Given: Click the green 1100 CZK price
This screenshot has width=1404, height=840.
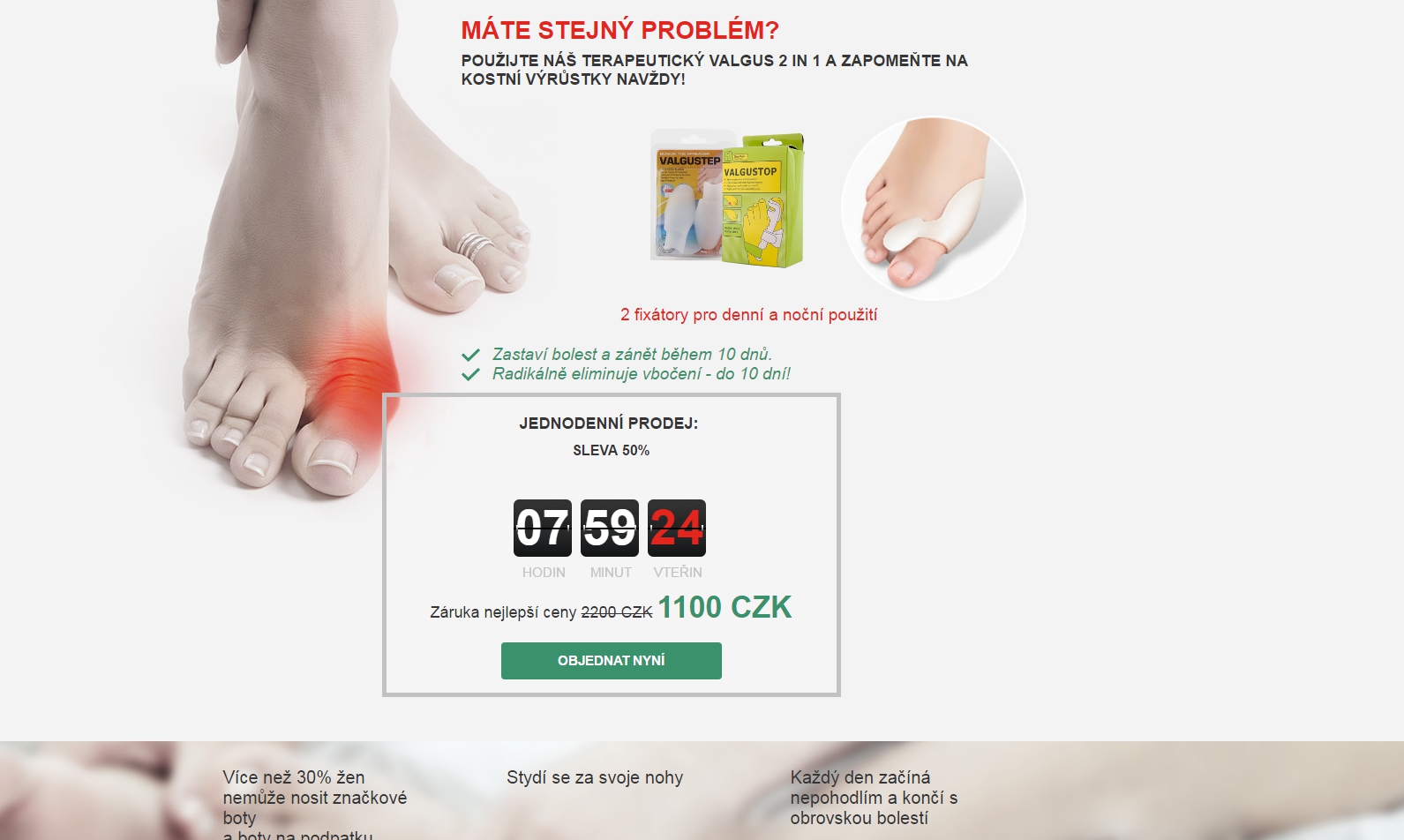Looking at the screenshot, I should pos(725,607).
